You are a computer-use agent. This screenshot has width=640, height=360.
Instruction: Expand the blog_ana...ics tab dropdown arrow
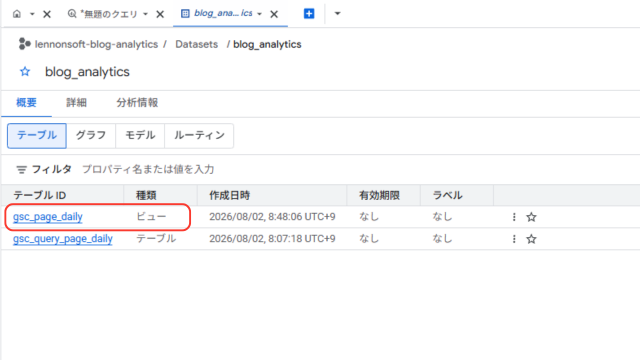pyautogui.click(x=259, y=14)
